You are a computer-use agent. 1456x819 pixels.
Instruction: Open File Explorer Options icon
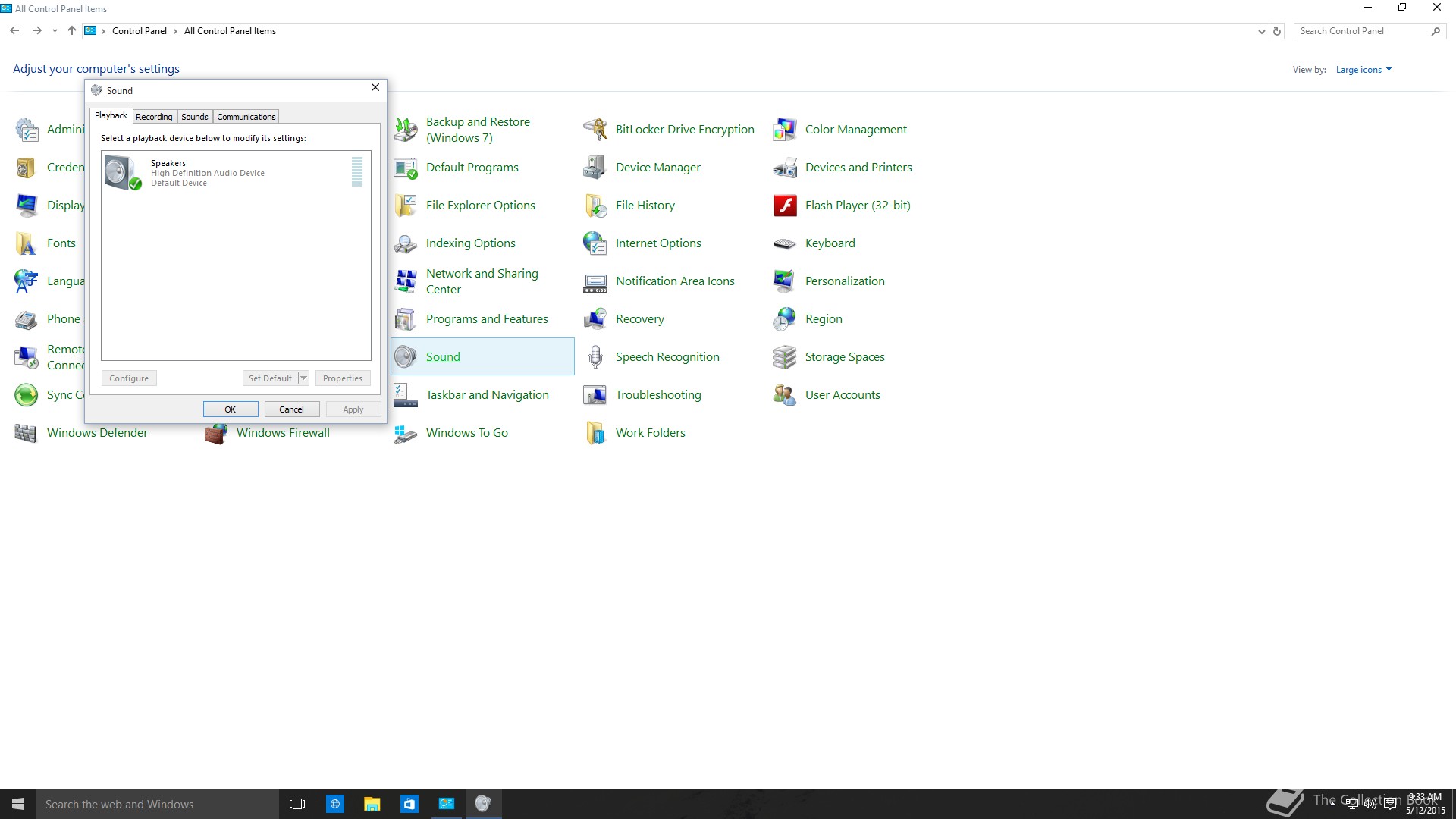(x=406, y=206)
